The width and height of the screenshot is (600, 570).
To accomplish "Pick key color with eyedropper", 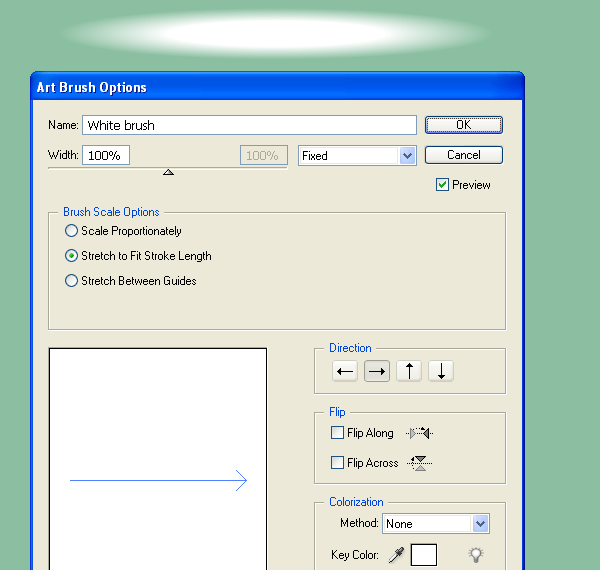I will (396, 555).
